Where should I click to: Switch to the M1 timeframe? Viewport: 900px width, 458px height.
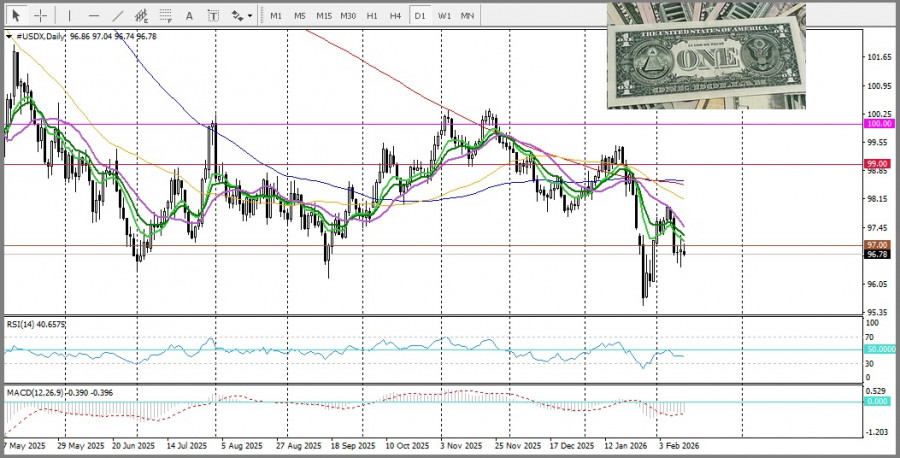pos(275,16)
